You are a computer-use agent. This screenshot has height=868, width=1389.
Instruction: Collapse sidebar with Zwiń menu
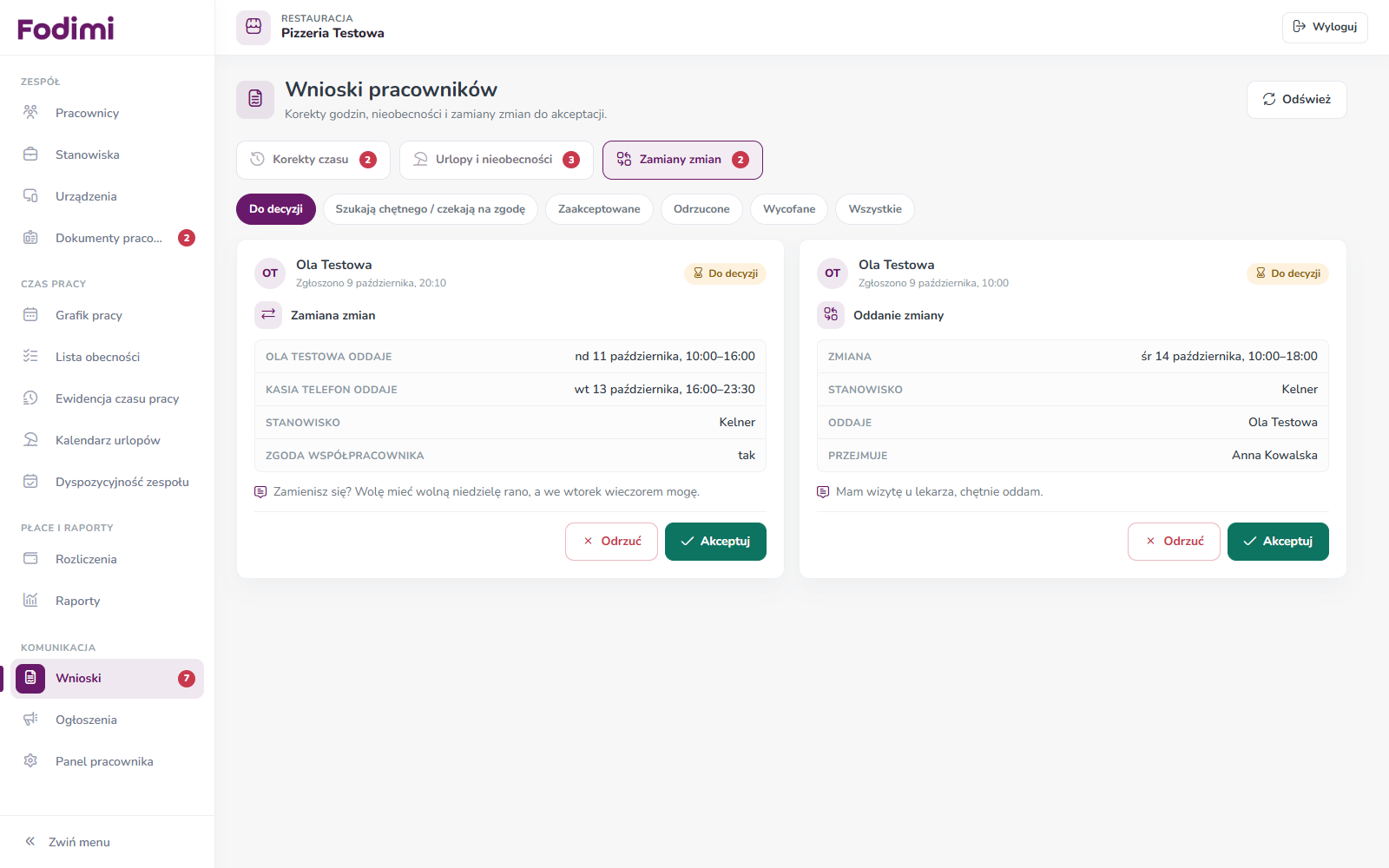click(x=68, y=842)
